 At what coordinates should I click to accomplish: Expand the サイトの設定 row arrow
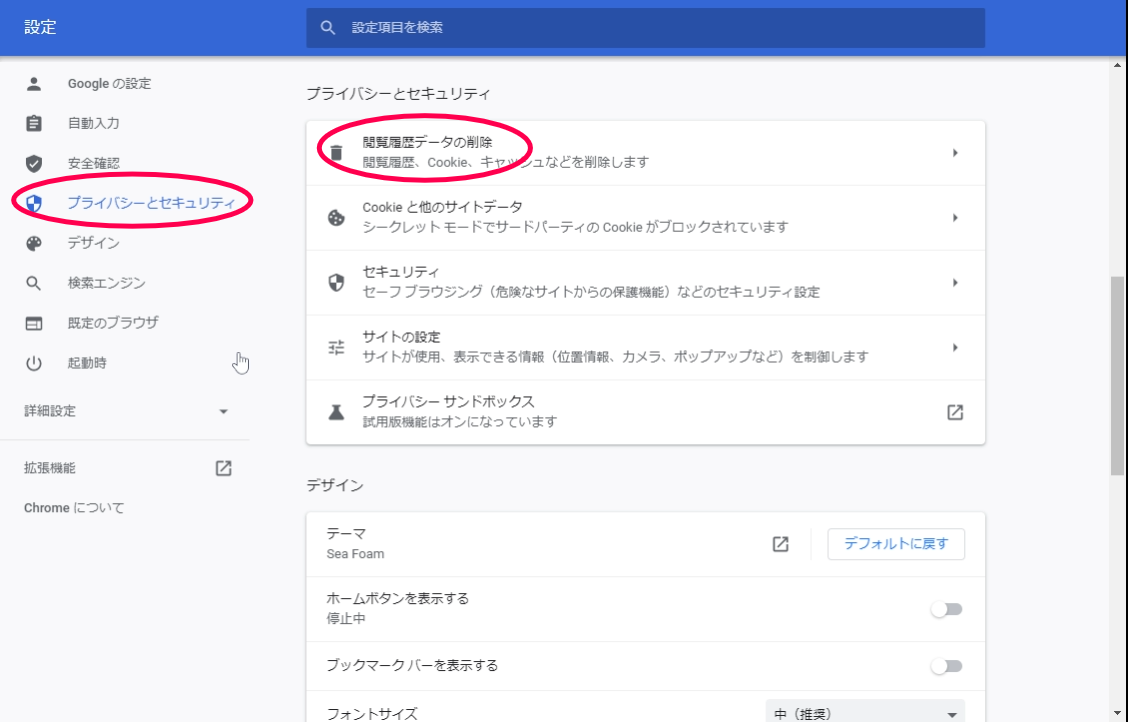tap(955, 347)
